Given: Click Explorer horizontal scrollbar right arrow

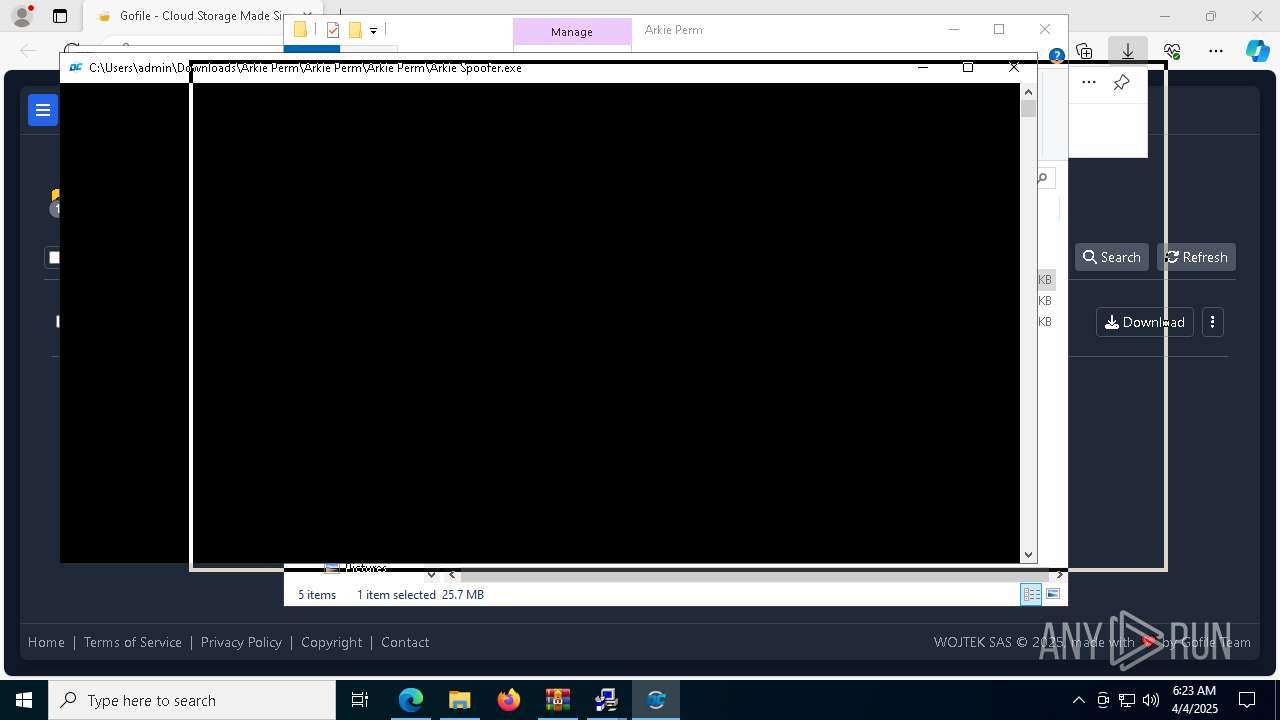Looking at the screenshot, I should coord(1060,575).
